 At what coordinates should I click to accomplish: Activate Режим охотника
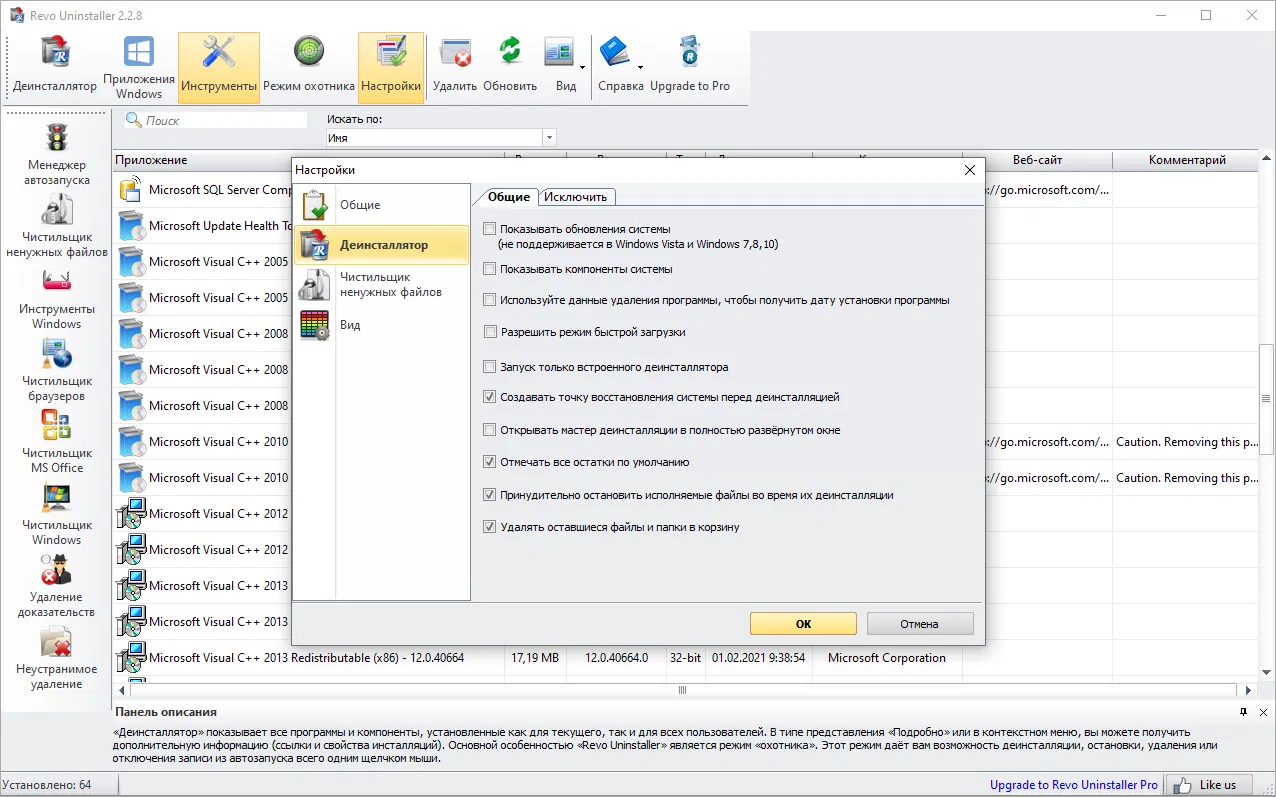coord(309,66)
